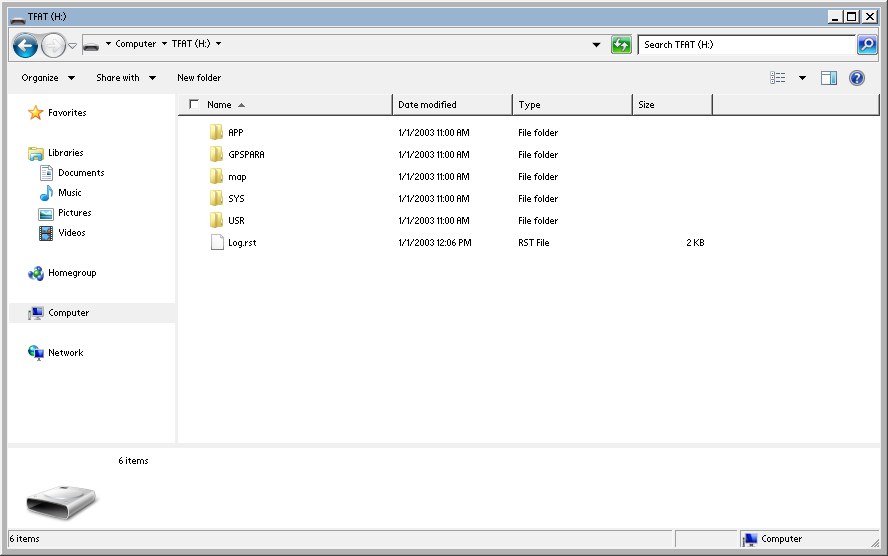Expand the Share with dropdown
The image size is (888, 556).
pos(125,78)
